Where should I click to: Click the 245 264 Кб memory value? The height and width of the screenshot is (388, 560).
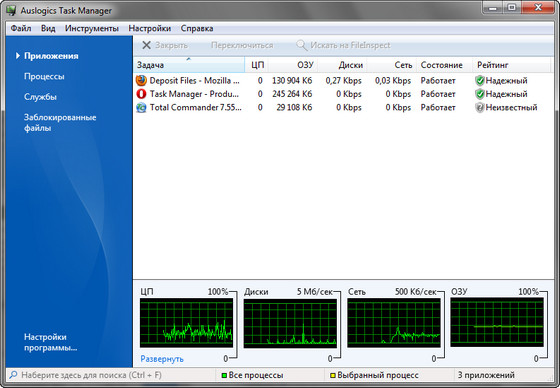pyautogui.click(x=292, y=94)
